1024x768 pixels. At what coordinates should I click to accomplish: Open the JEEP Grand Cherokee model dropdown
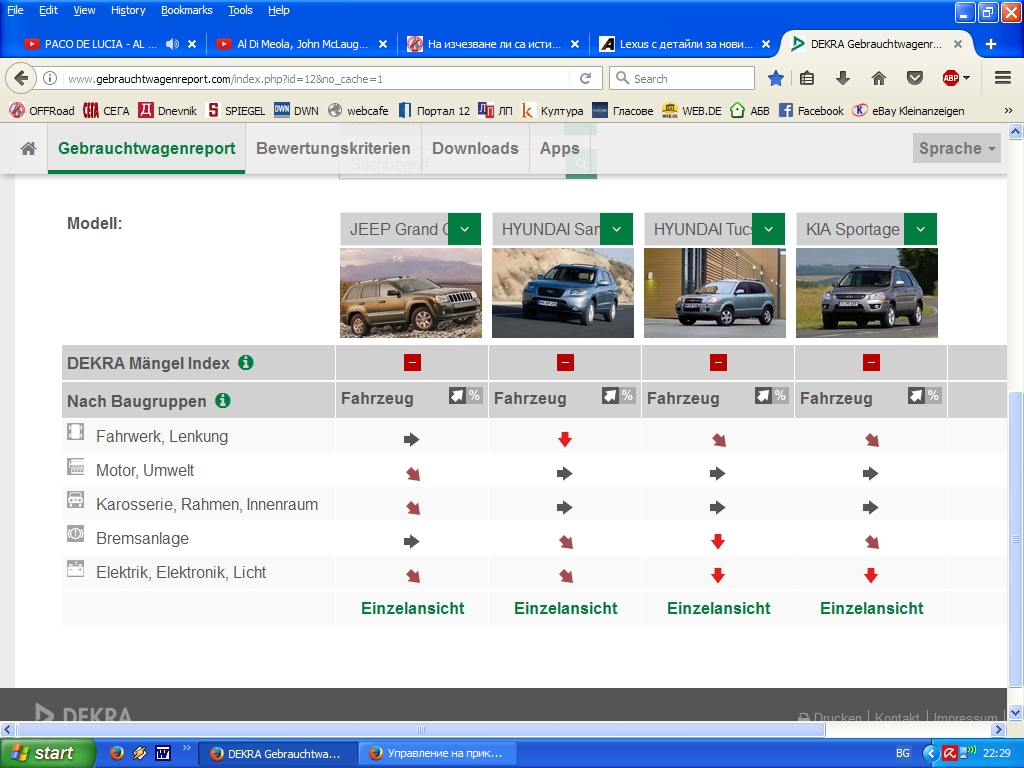(x=464, y=229)
